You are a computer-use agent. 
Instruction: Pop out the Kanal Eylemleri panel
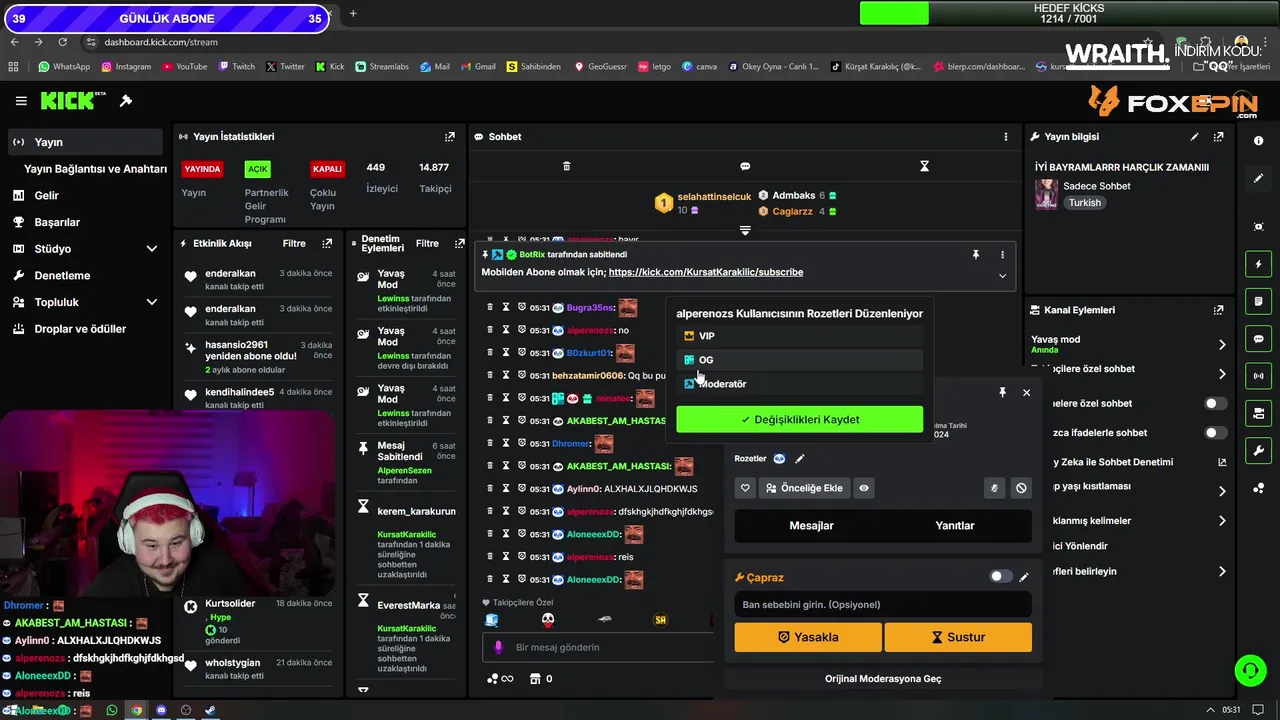[1218, 310]
